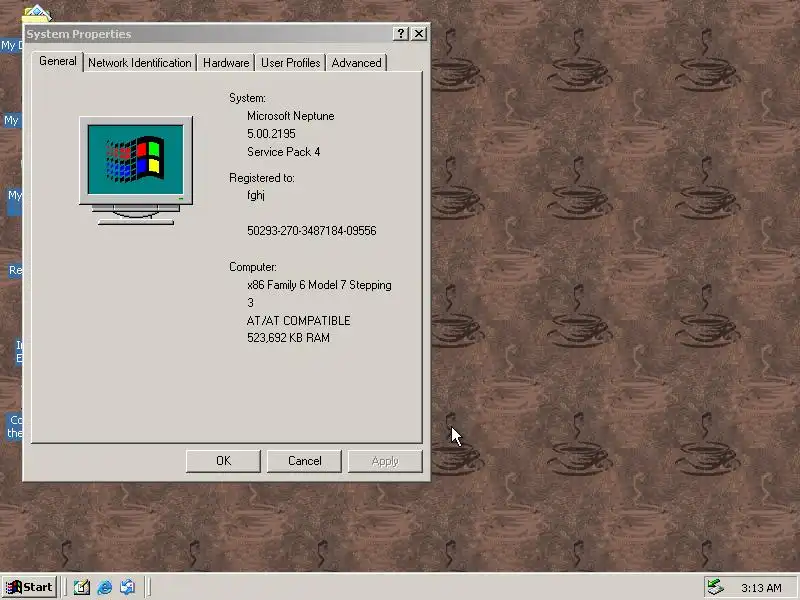This screenshot has height=600, width=800.
Task: Confirm with the OK button
Action: (x=223, y=461)
